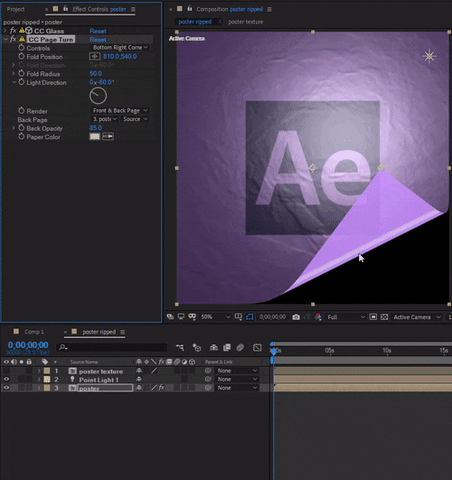Toggle the transparency grid icon
The width and height of the screenshot is (452, 480).
(384, 317)
